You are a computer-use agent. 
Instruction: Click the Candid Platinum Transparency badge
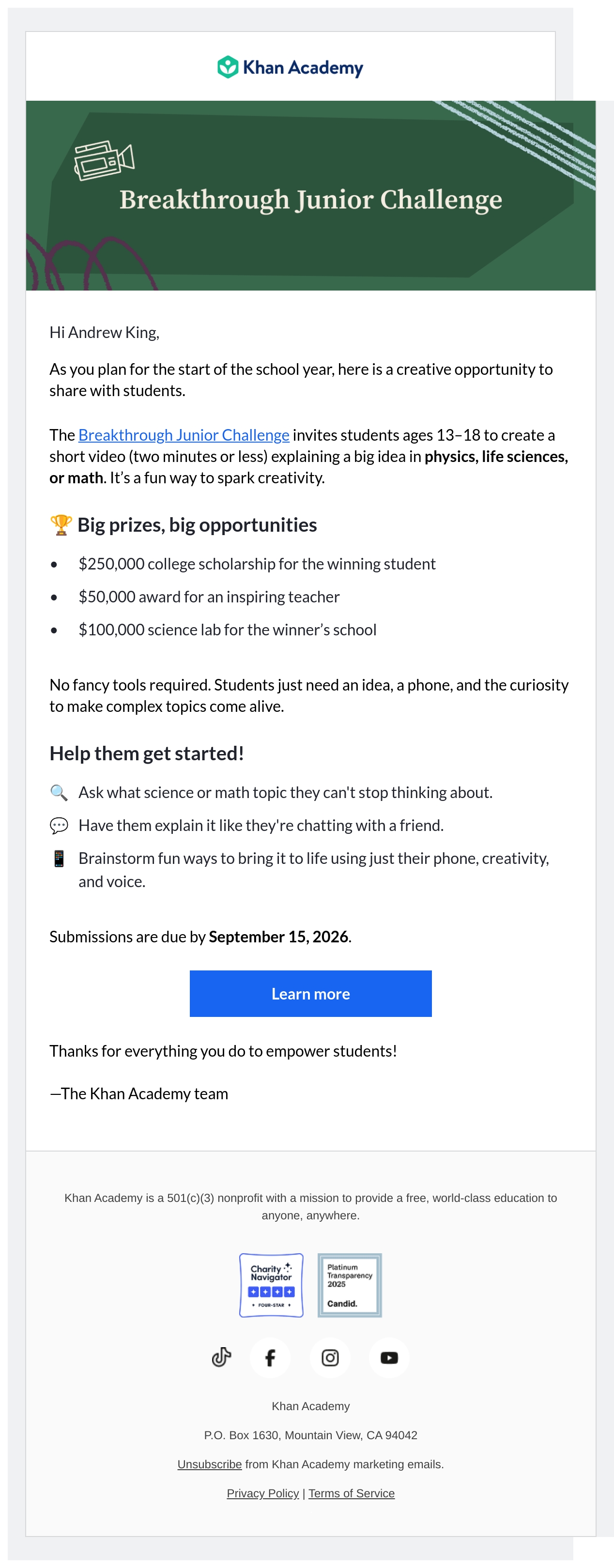point(350,1285)
